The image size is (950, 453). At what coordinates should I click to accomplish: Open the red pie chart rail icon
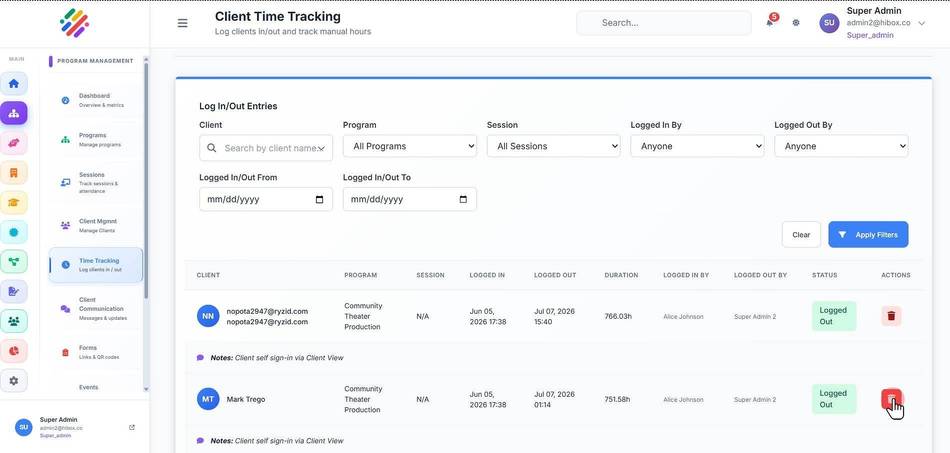(14, 351)
